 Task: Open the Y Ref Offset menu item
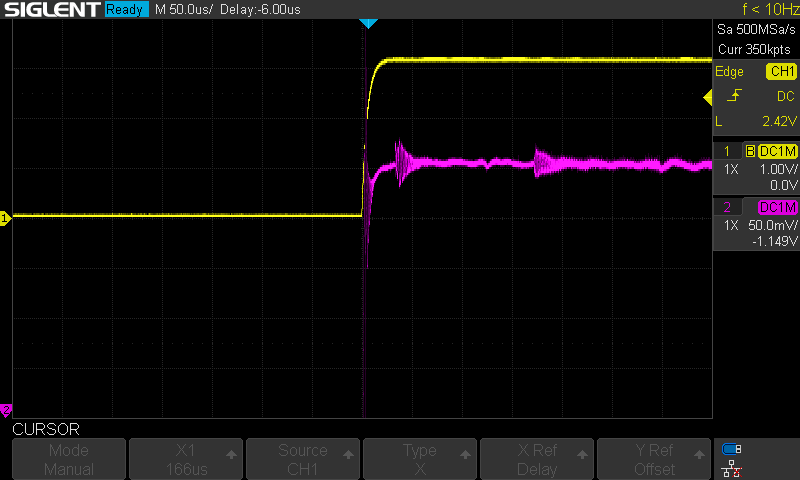click(x=654, y=460)
